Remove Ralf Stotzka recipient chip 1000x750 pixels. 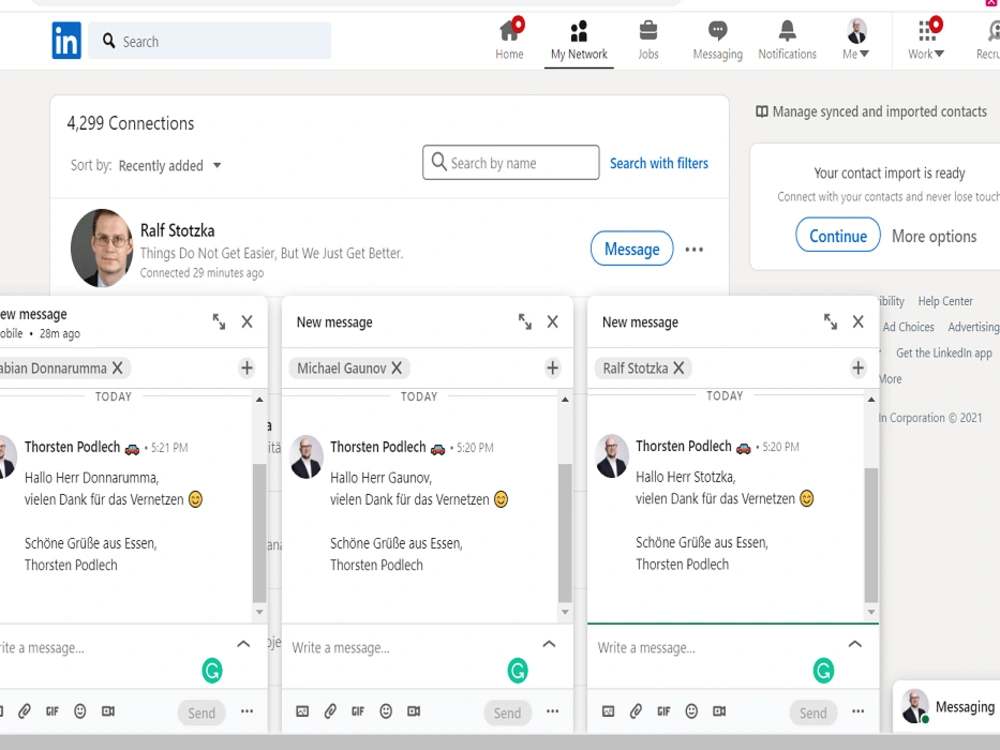point(679,368)
